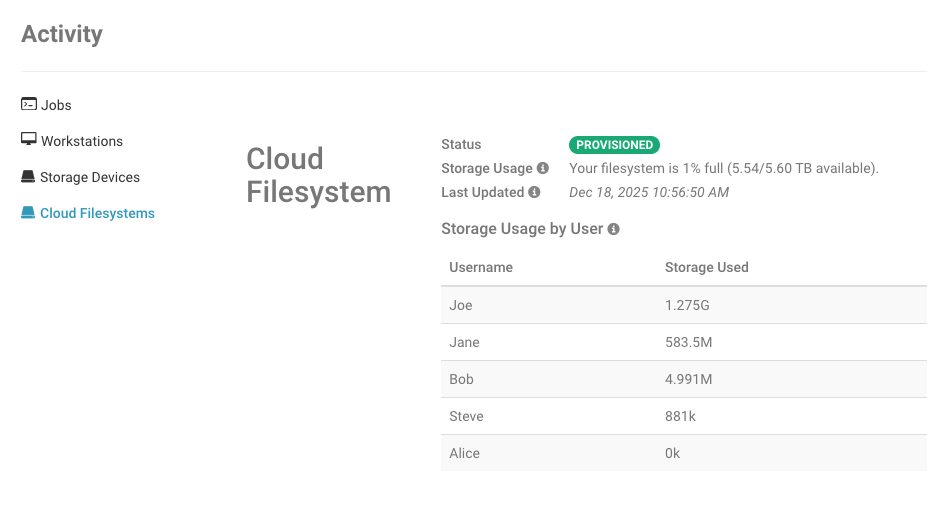Open the Jobs section
This screenshot has height=506, width=946.
tap(56, 105)
